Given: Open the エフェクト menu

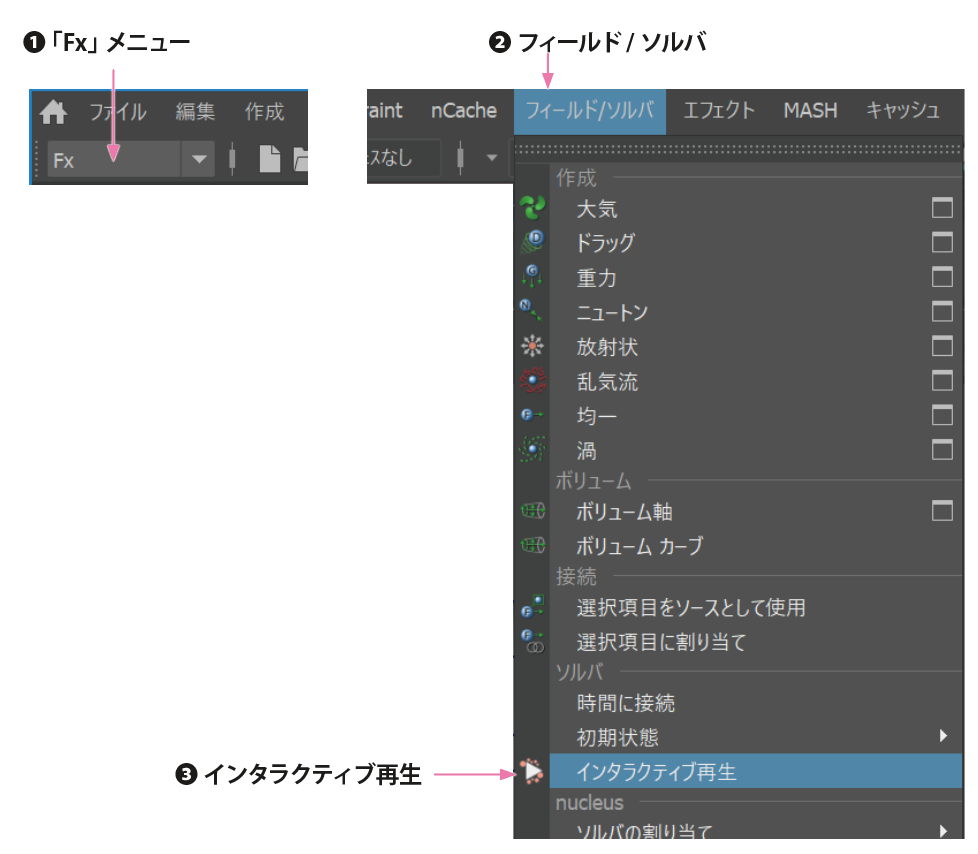Looking at the screenshot, I should [x=718, y=111].
